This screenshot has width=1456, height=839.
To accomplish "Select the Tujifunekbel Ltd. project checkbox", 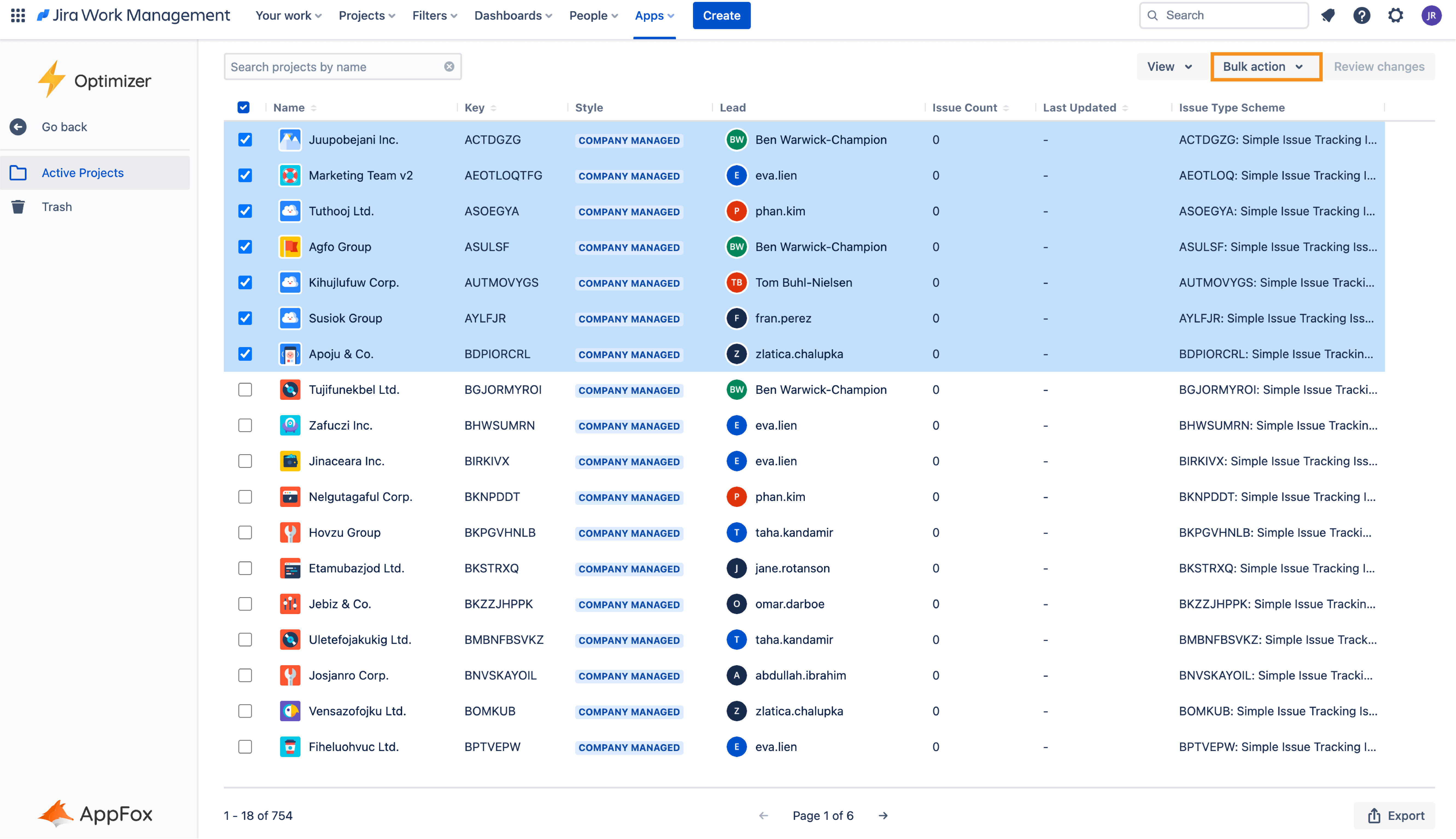I will coord(245,389).
